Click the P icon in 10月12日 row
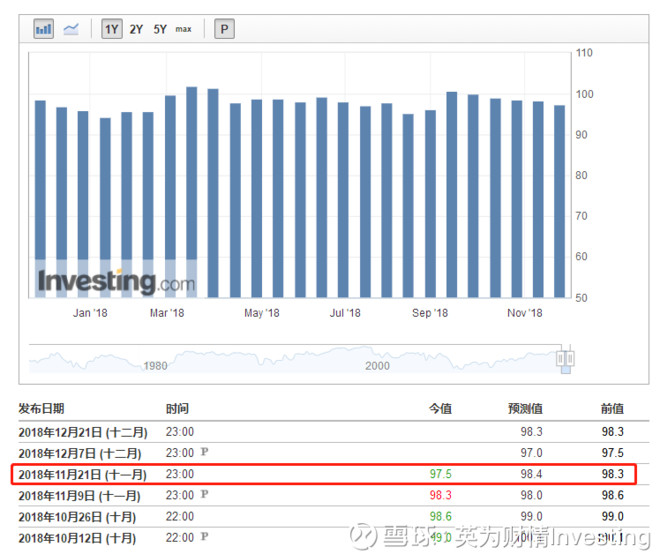 (204, 536)
